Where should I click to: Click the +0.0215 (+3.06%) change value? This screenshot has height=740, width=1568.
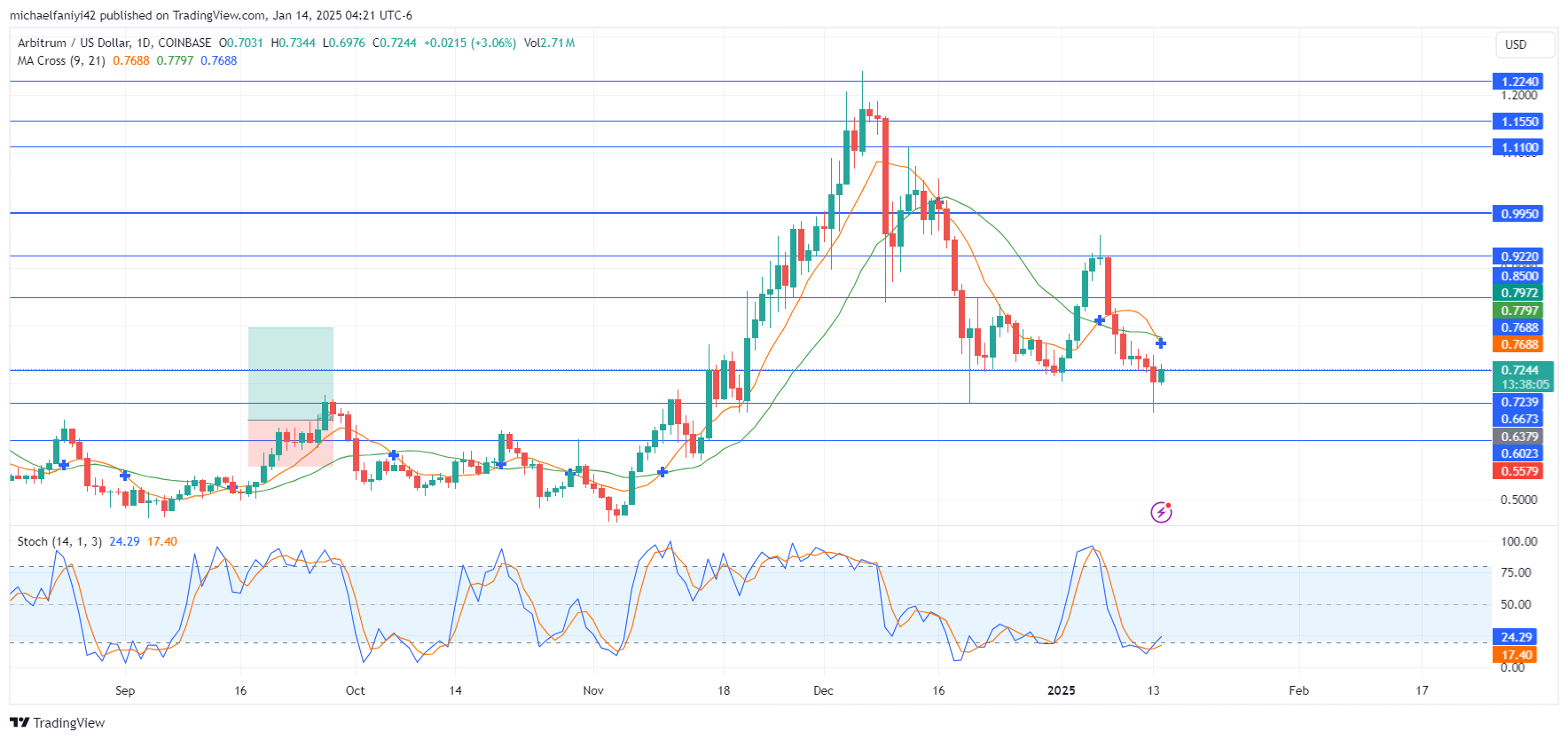pyautogui.click(x=470, y=43)
